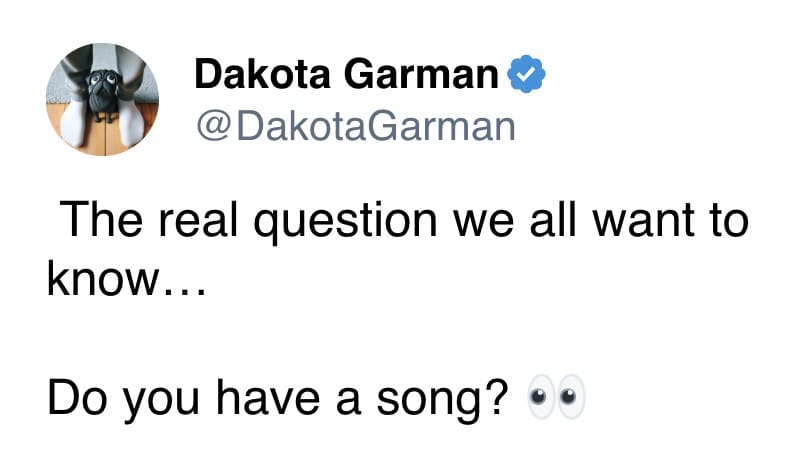Click the word want in the tweet

coord(644,221)
